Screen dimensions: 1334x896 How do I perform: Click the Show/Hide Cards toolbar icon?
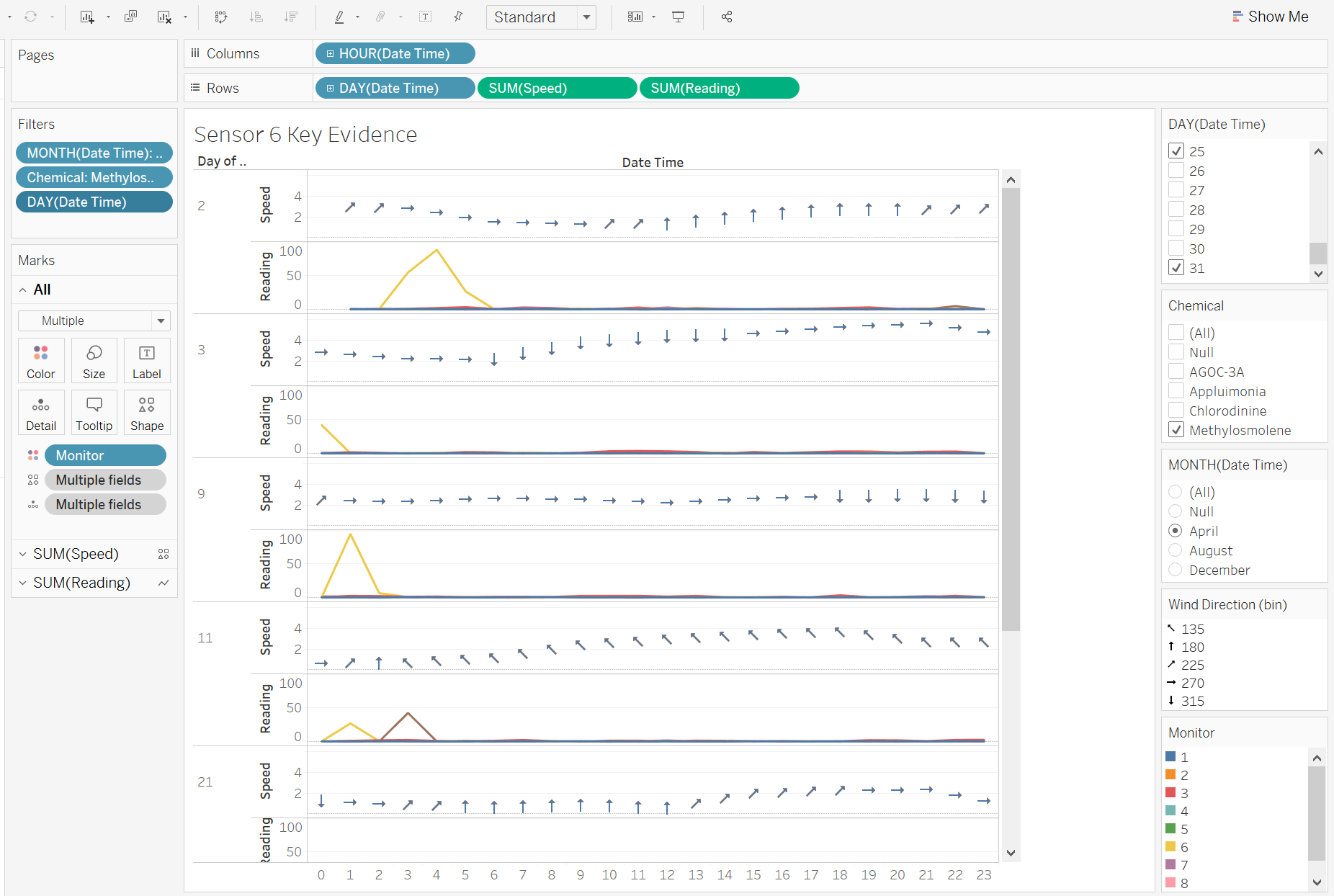[635, 17]
